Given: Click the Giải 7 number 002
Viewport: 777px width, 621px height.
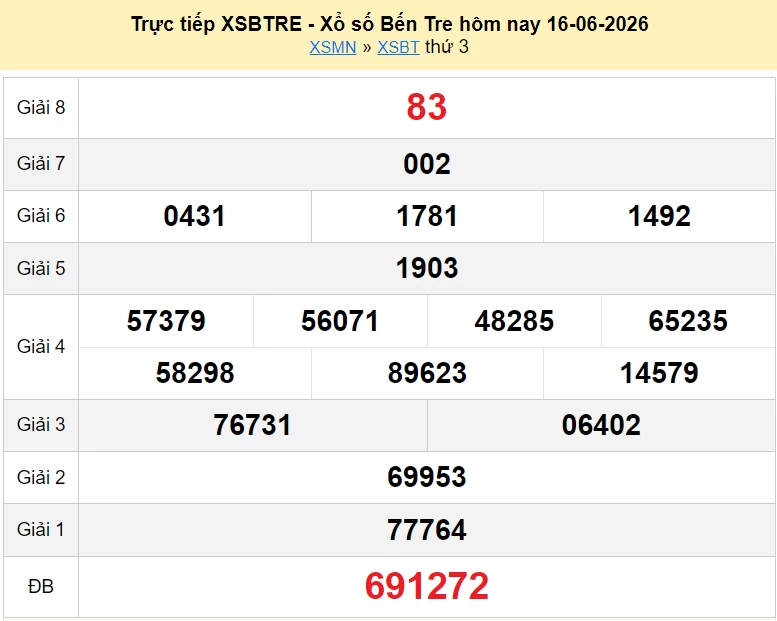Looking at the screenshot, I should 427,164.
